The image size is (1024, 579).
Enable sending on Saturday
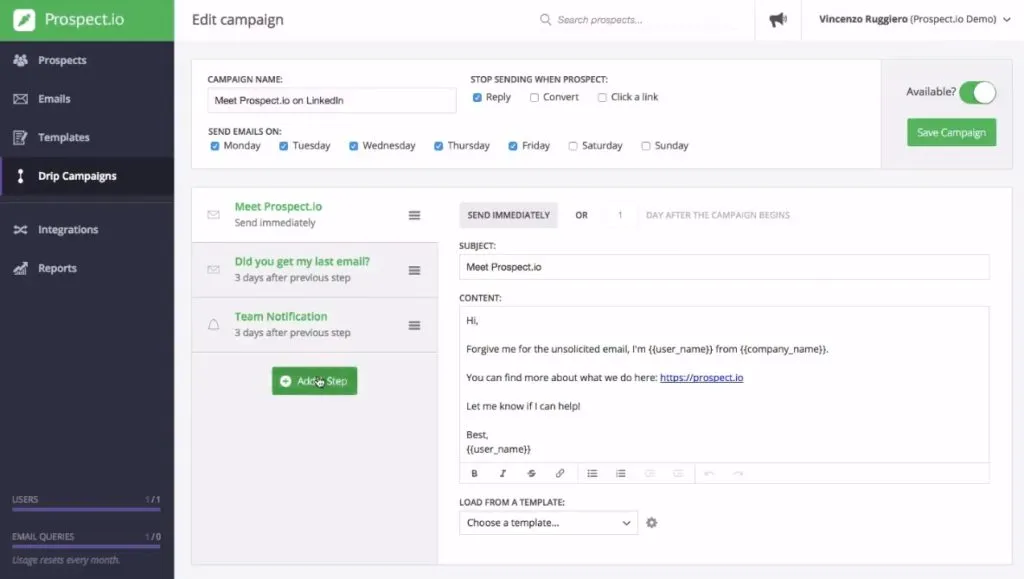click(573, 146)
